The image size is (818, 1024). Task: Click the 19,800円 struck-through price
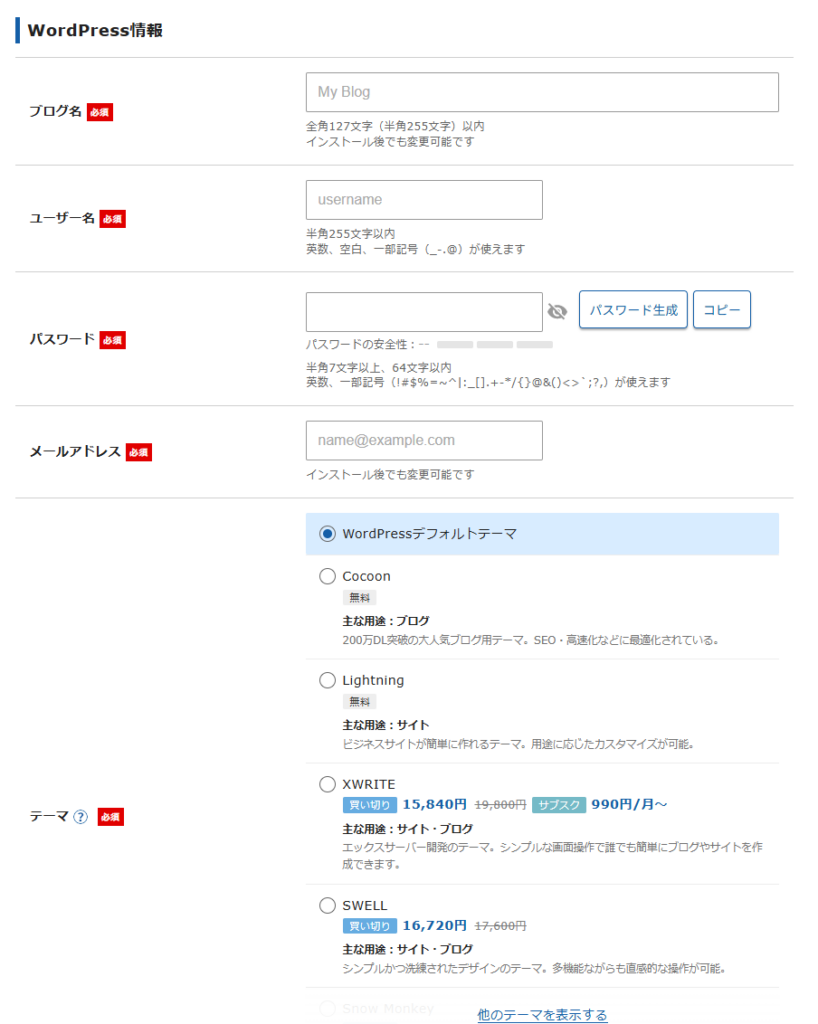(x=500, y=805)
